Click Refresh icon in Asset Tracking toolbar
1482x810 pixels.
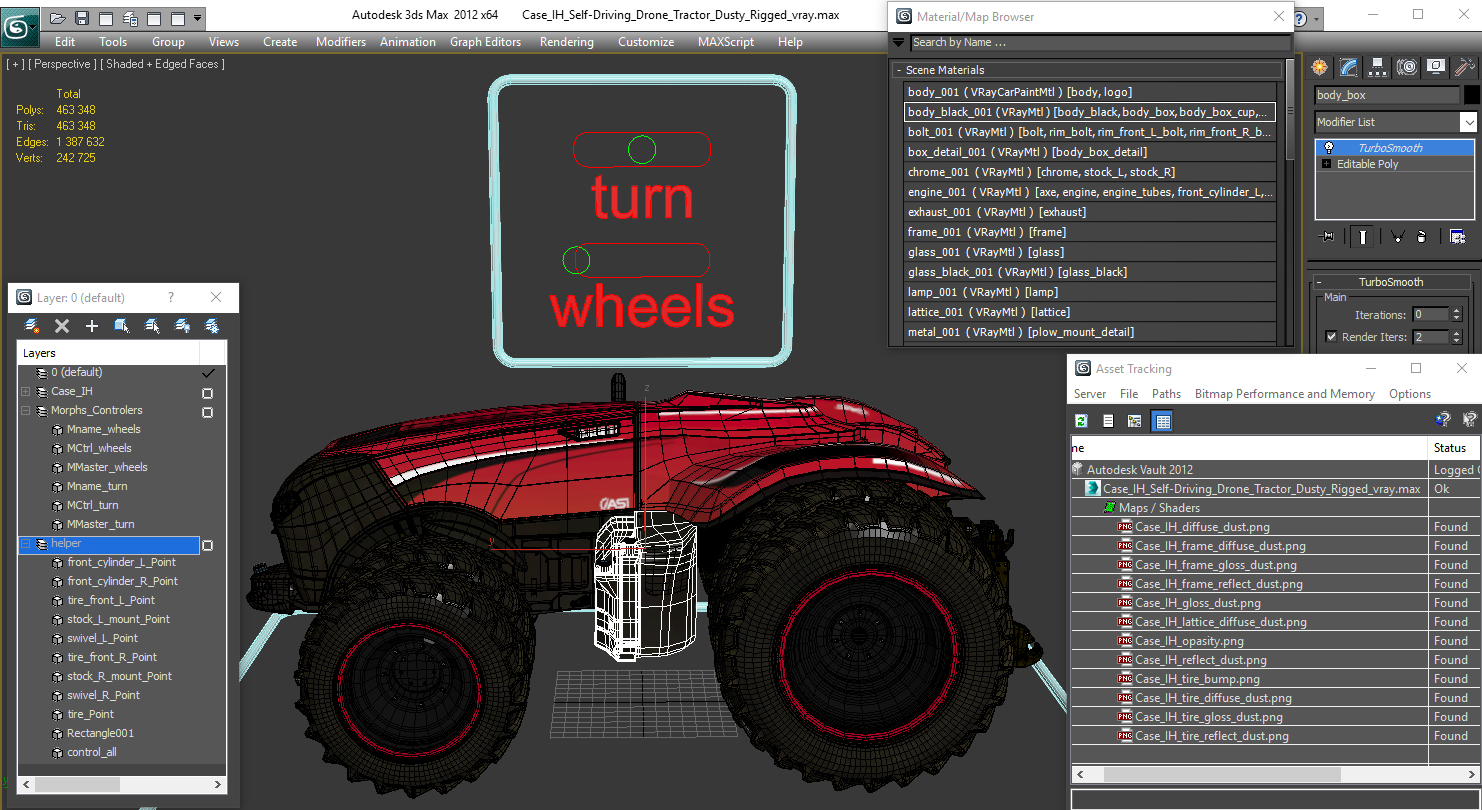(x=1081, y=421)
